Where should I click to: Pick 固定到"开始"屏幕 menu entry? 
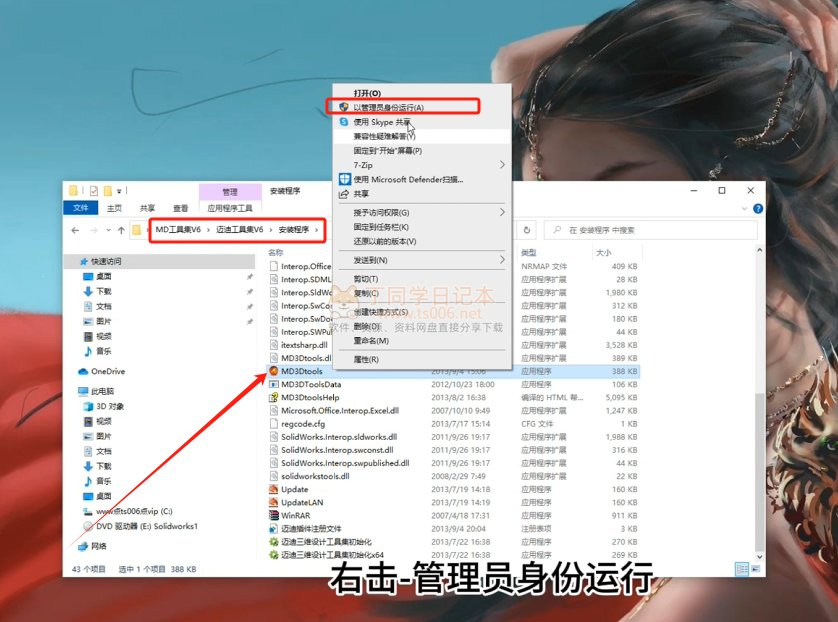(x=422, y=151)
